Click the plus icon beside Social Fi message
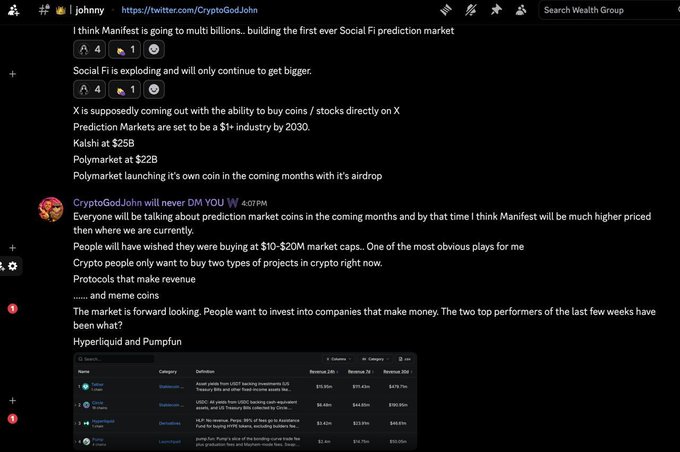 click(x=13, y=74)
